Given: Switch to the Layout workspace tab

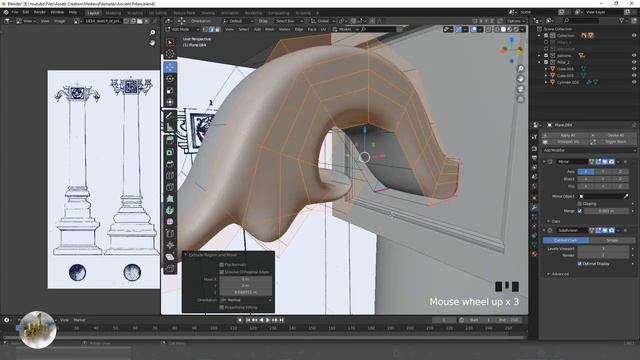Looking at the screenshot, I should click(93, 13).
